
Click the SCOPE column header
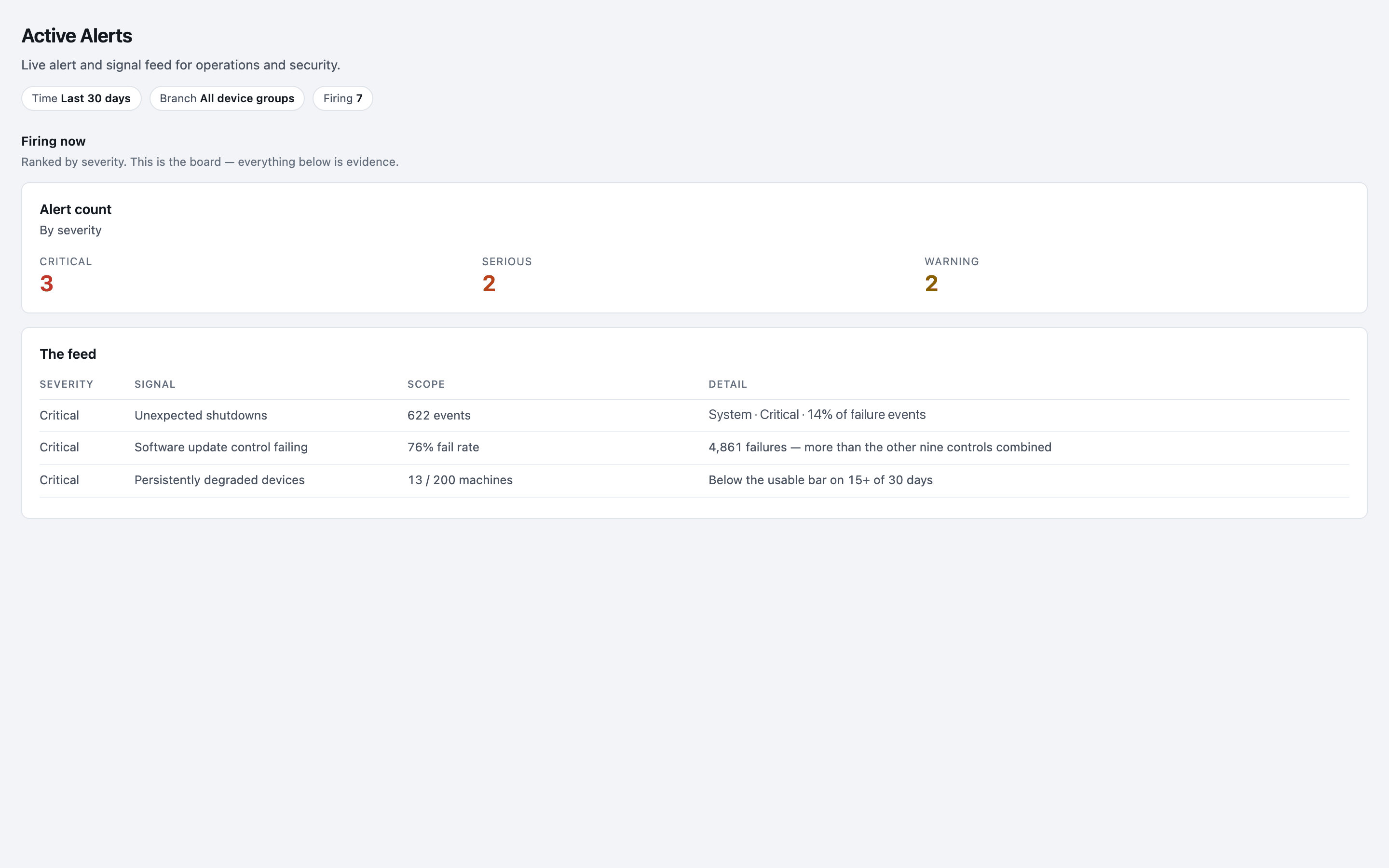coord(426,385)
